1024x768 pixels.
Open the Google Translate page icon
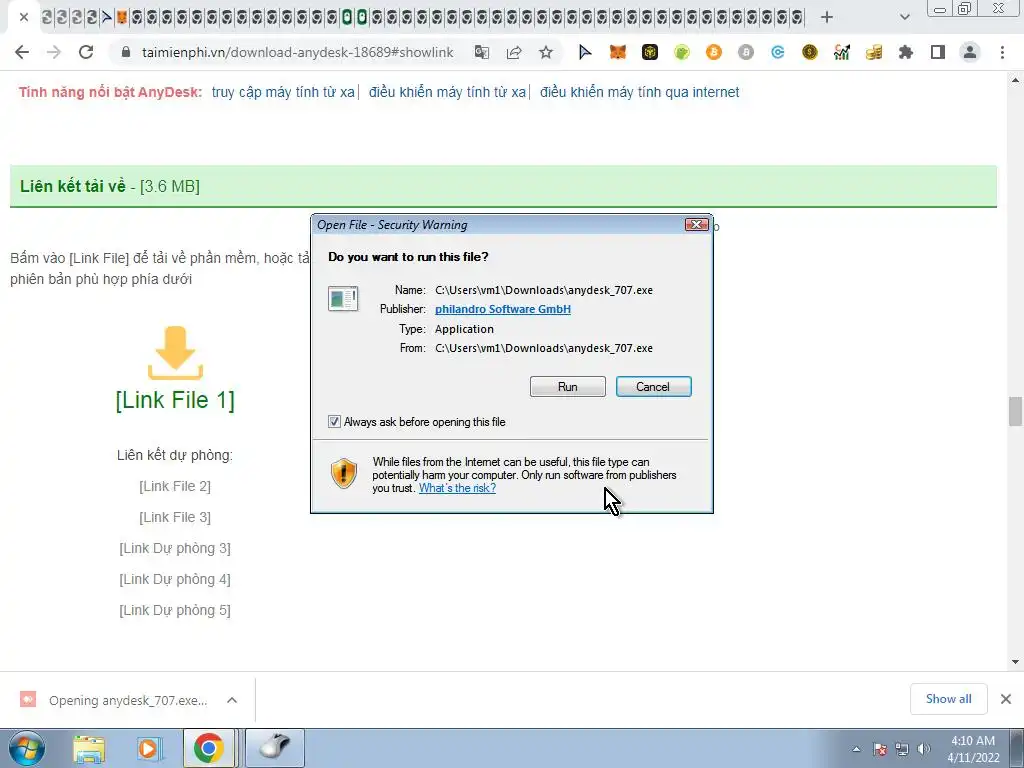click(x=482, y=52)
